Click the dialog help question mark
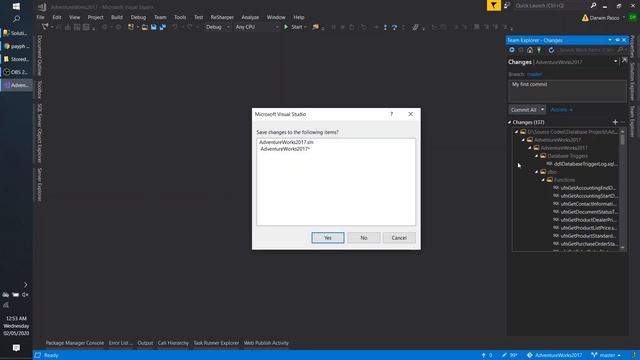640x360 pixels. point(391,114)
